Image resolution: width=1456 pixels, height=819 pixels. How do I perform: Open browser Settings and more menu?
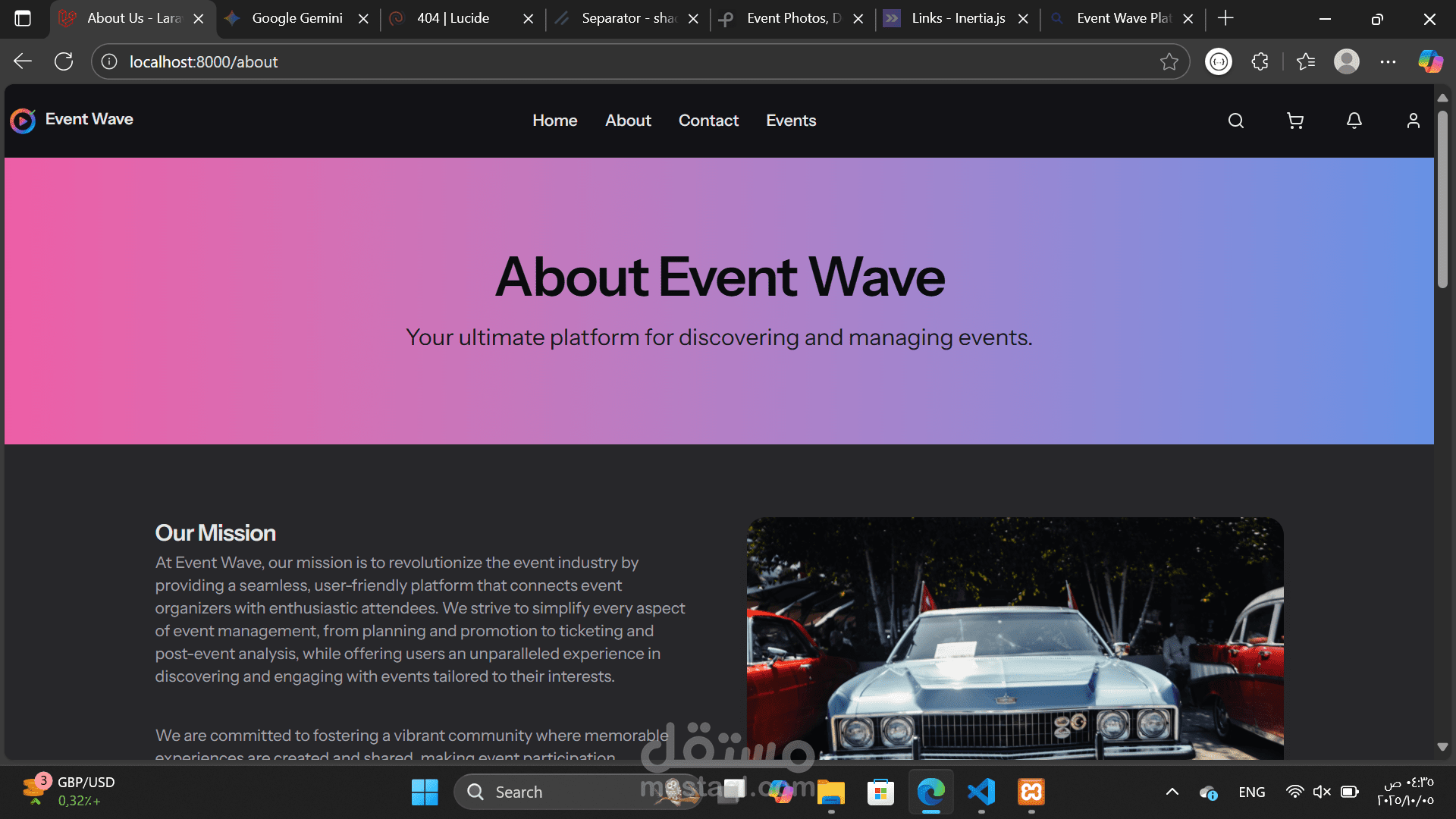coord(1388,61)
